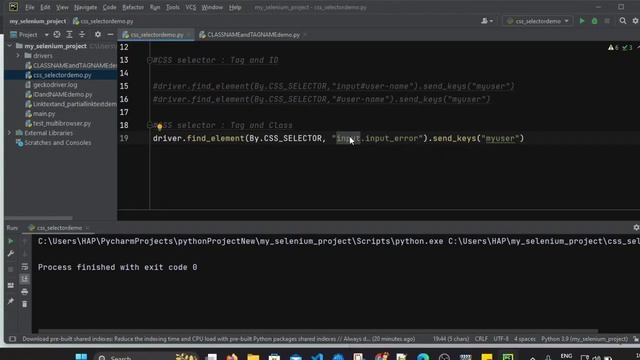Click horizontal scrollbar in the Run console
Screen dimensions: 640x360
point(318,331)
